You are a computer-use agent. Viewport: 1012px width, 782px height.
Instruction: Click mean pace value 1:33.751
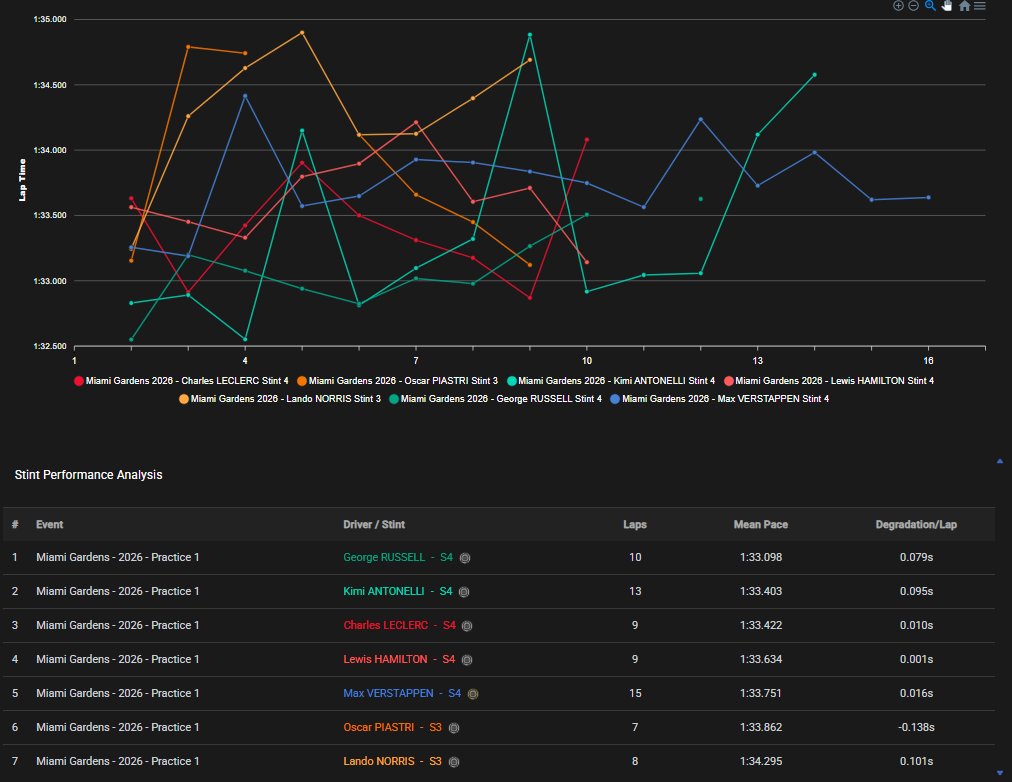click(x=761, y=694)
